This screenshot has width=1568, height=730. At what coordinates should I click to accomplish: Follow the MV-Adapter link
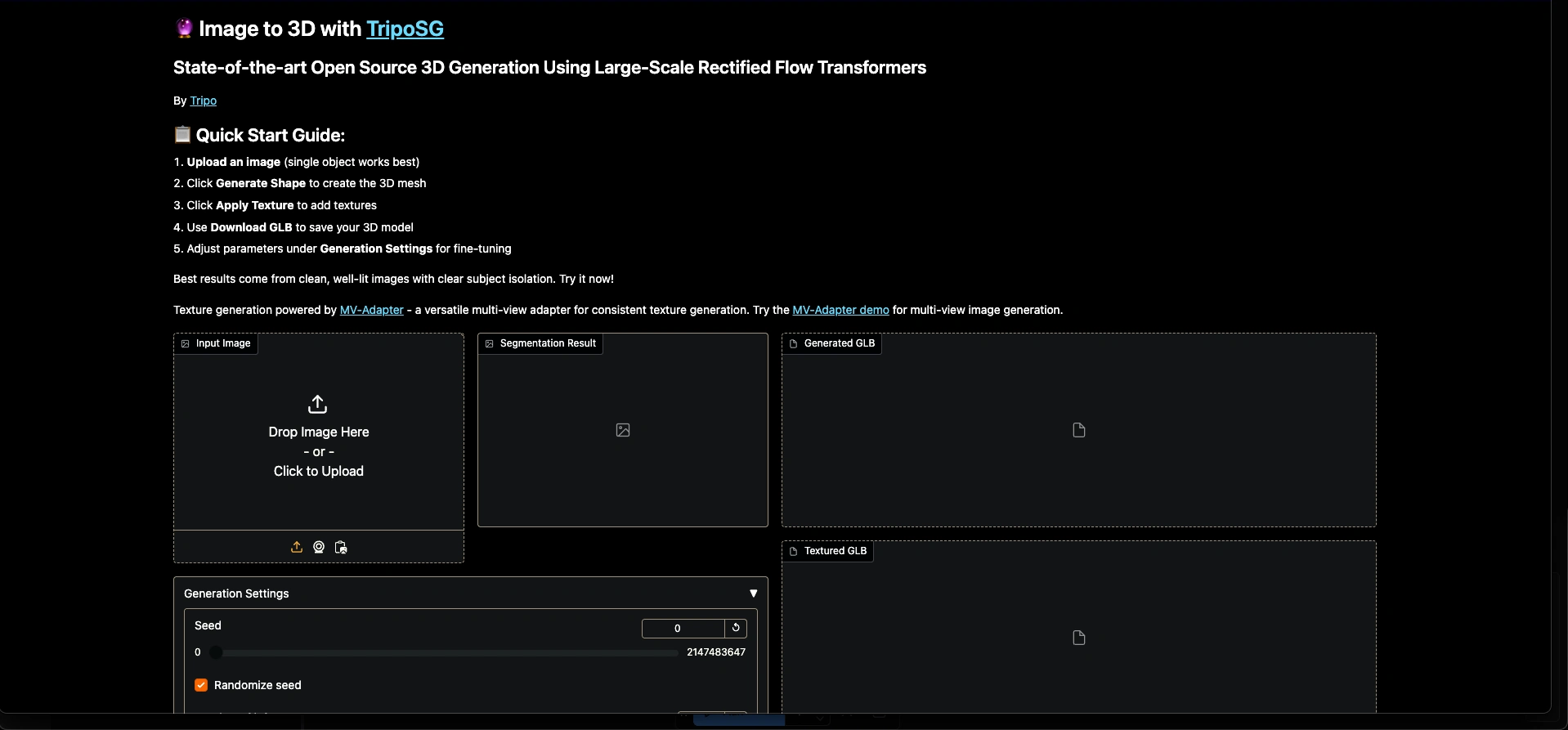371,310
